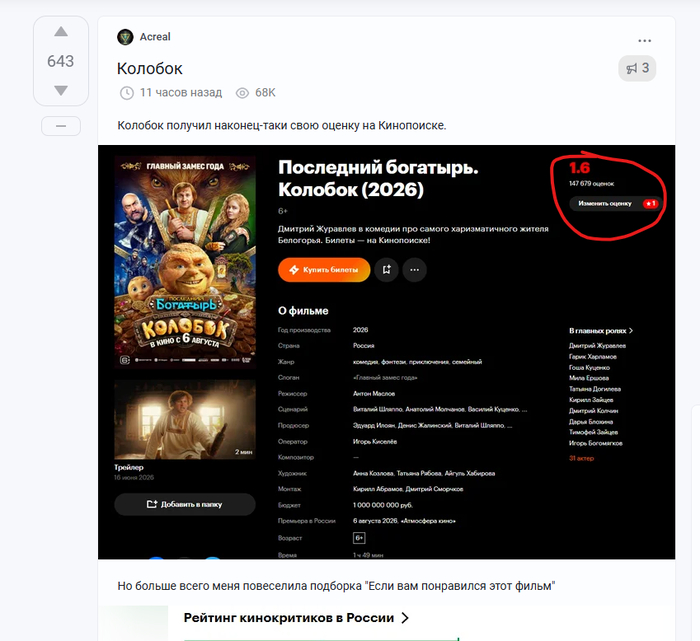Viewport: 700px width, 641px height.
Task: Click actor name Мила Ершова
Action: tap(589, 378)
